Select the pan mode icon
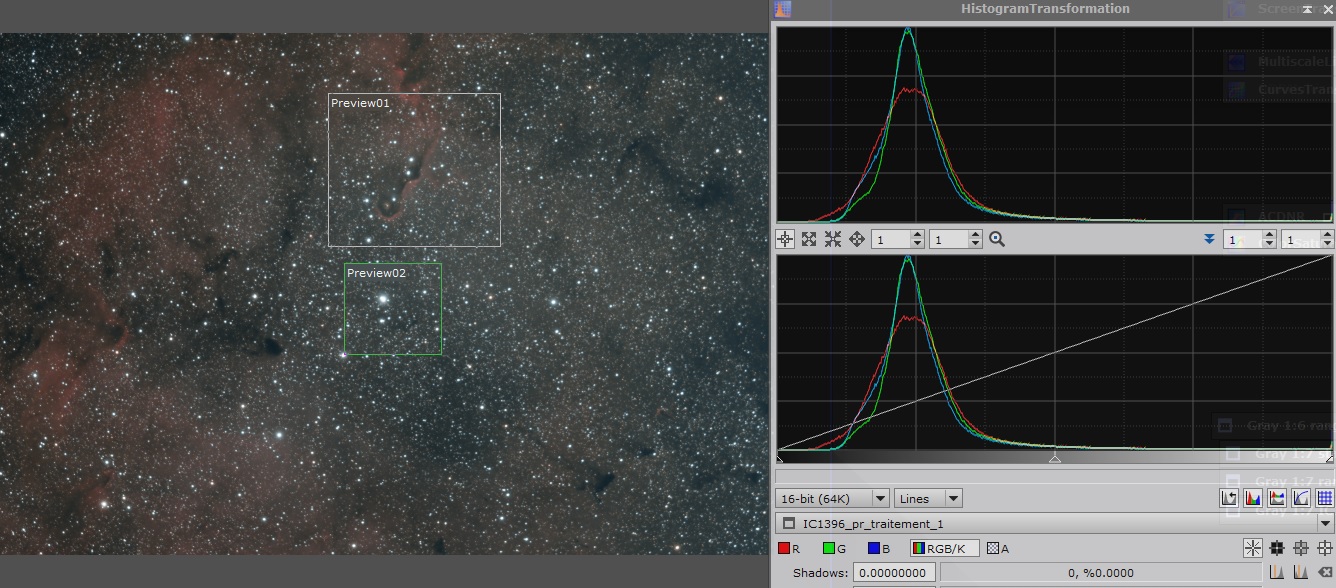Image resolution: width=1336 pixels, height=588 pixels. (x=857, y=239)
